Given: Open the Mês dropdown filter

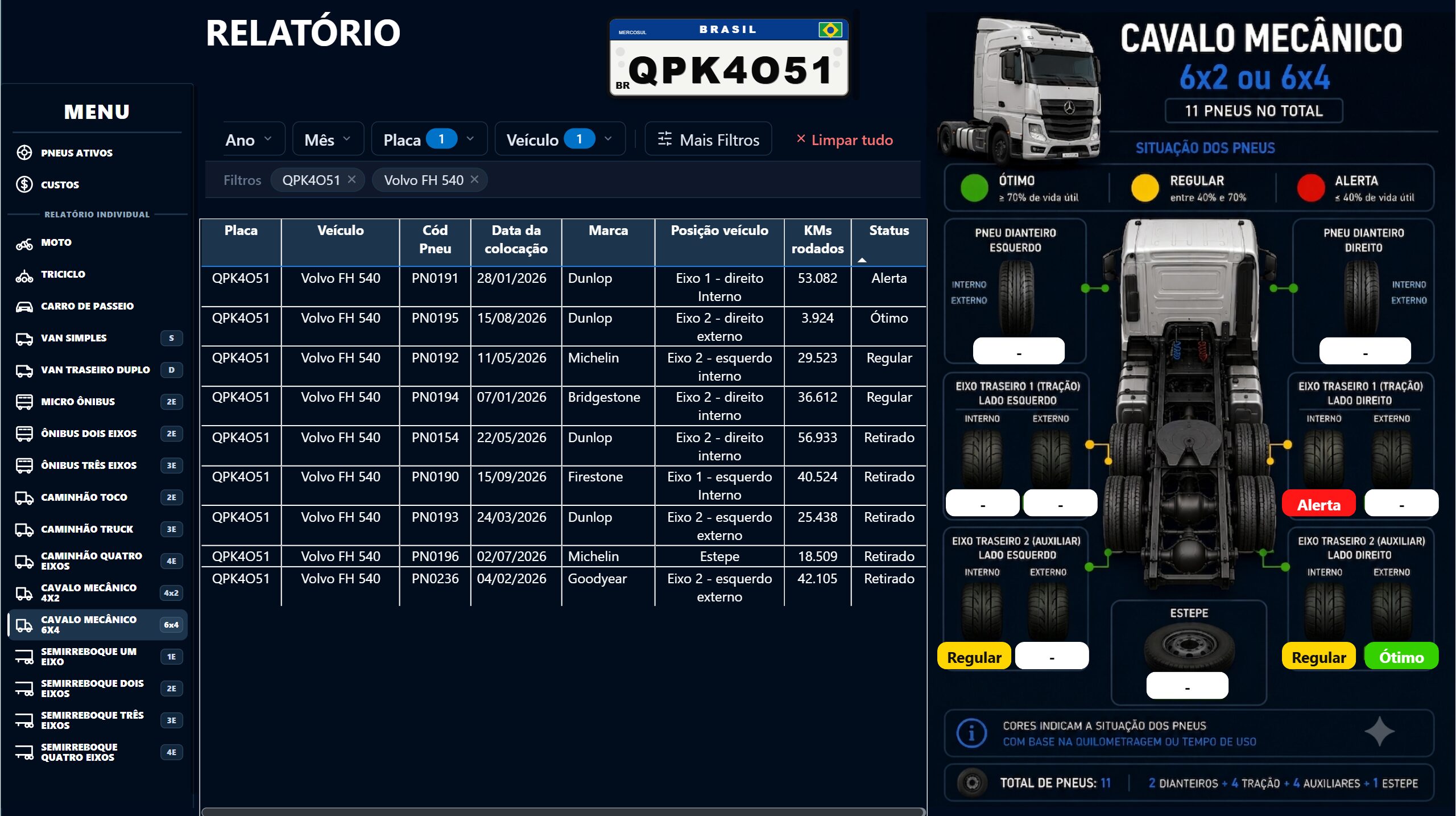Looking at the screenshot, I should [x=328, y=139].
